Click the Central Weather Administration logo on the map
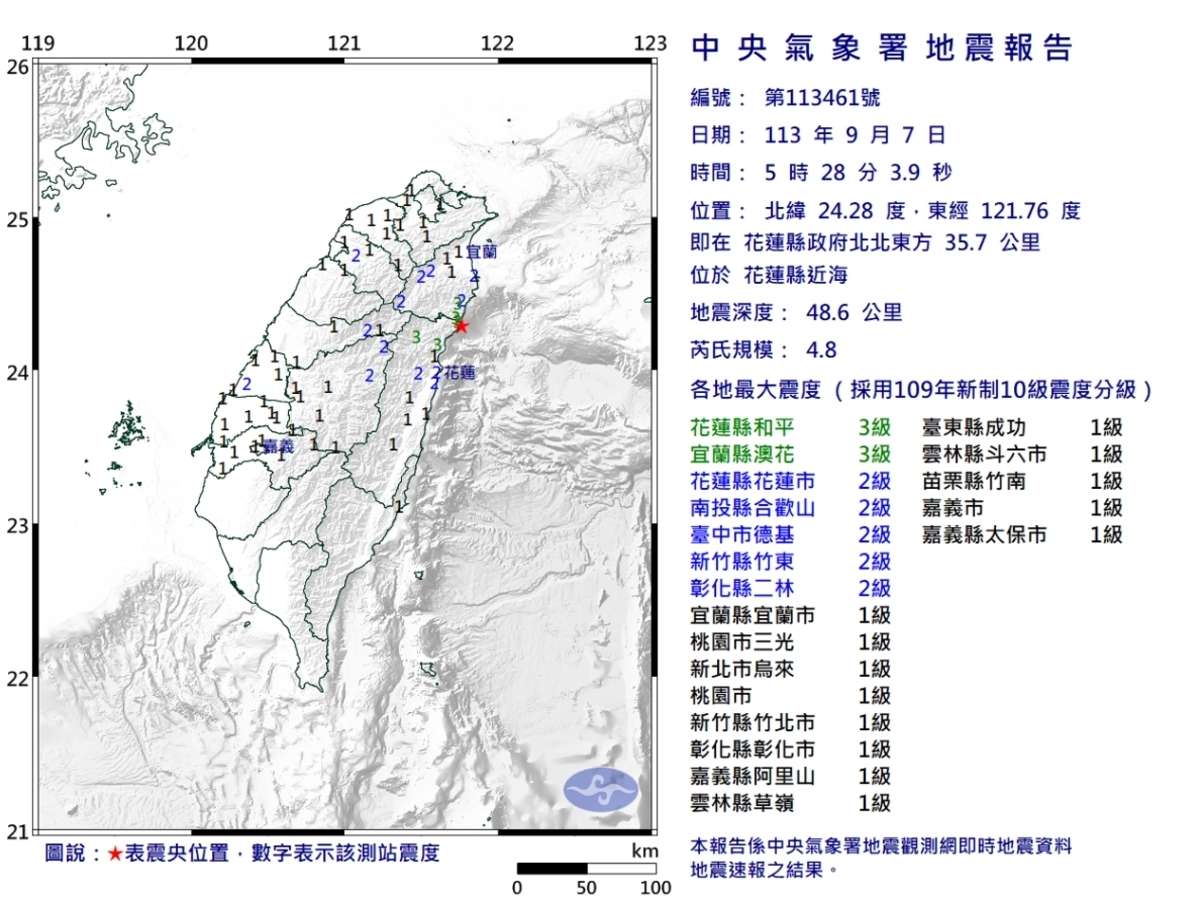1200x900 pixels. (x=600, y=789)
